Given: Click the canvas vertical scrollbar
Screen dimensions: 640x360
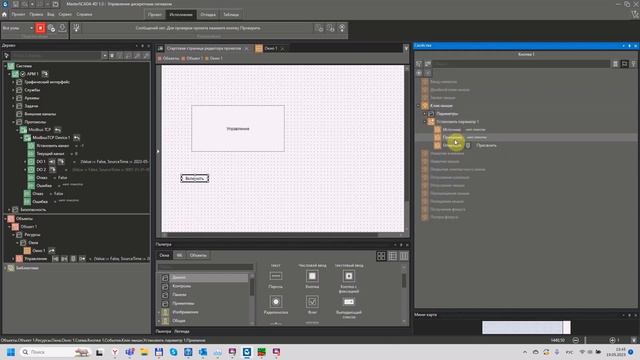Looking at the screenshot, I should (407, 149).
